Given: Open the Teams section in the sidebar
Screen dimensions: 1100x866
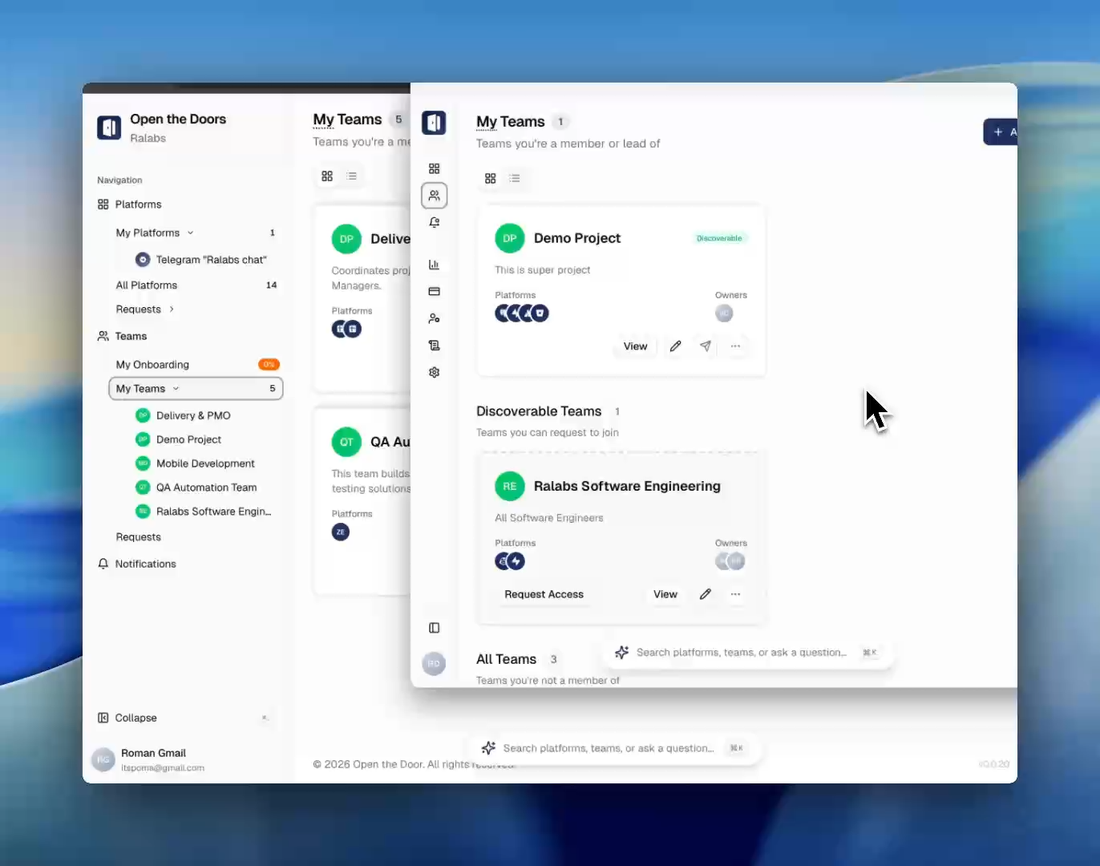Looking at the screenshot, I should tap(131, 336).
